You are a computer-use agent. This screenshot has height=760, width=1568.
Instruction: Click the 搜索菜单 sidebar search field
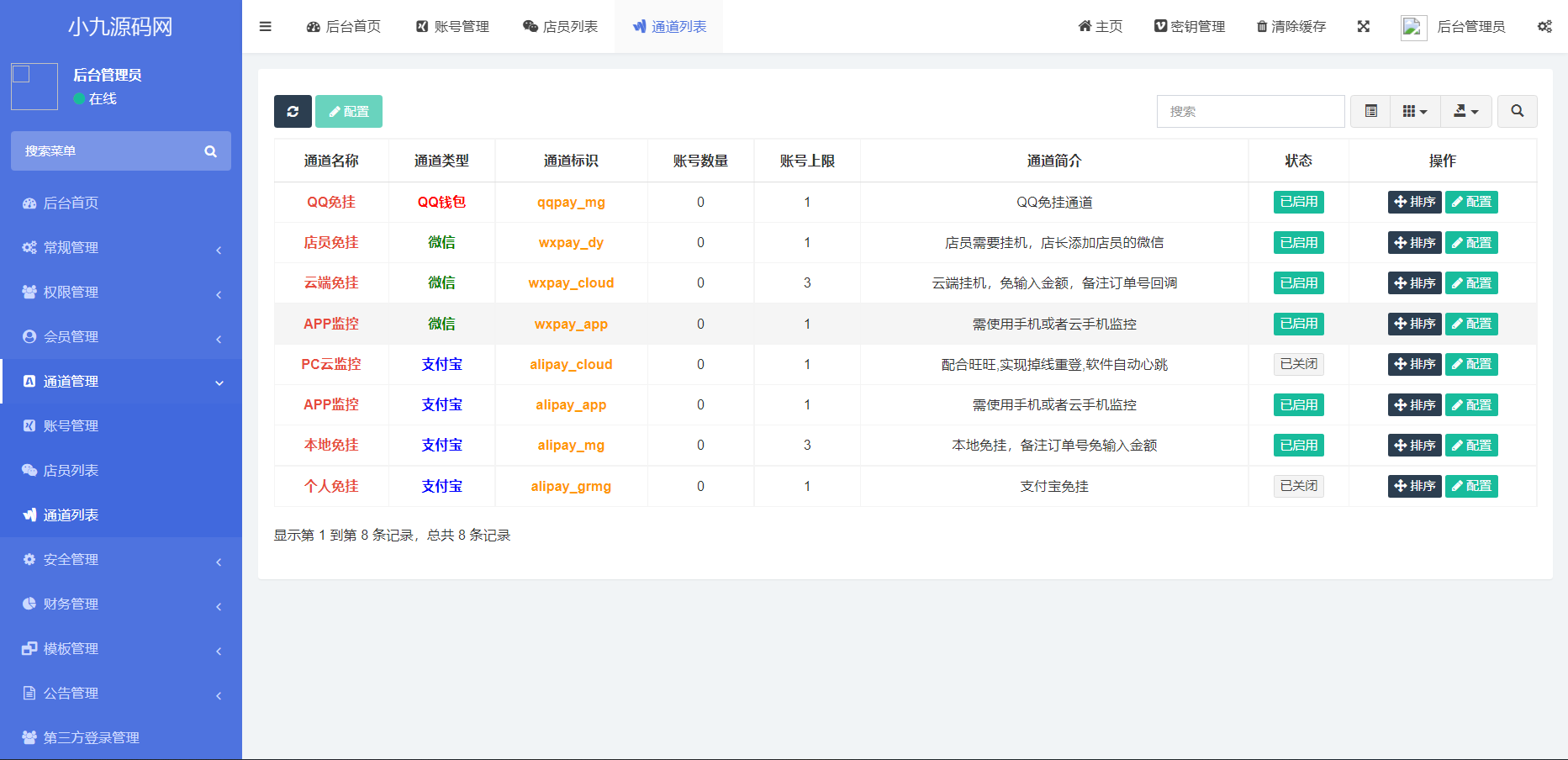[x=121, y=151]
